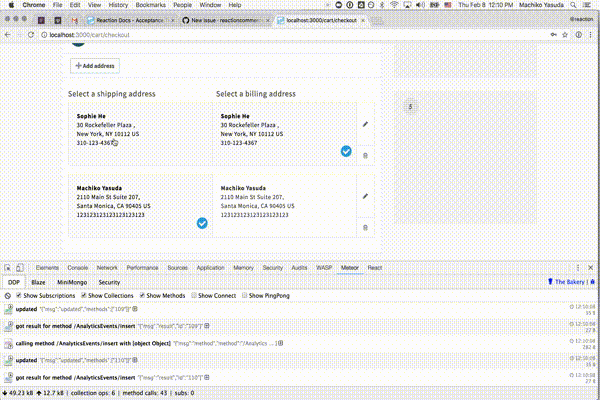Switch to DevTools Console tab
Screen dimensions: 600x400
pyautogui.click(x=78, y=268)
